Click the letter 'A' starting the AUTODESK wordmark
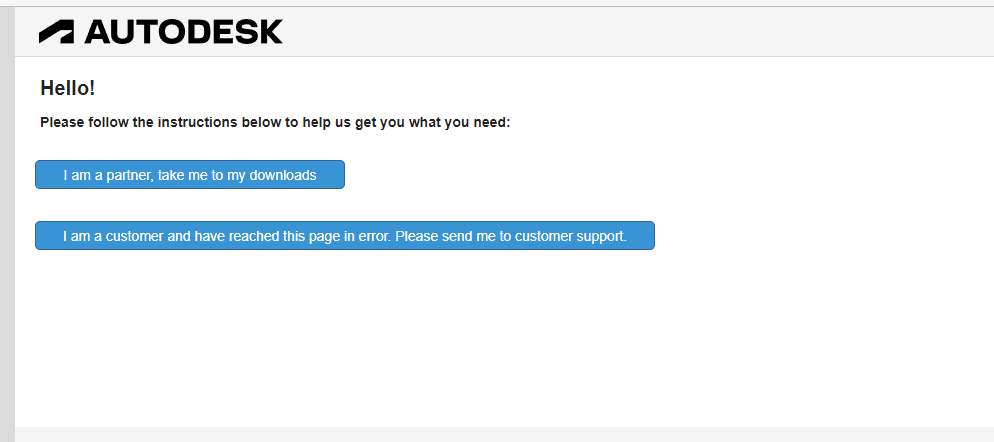The width and height of the screenshot is (994, 442). (98, 32)
